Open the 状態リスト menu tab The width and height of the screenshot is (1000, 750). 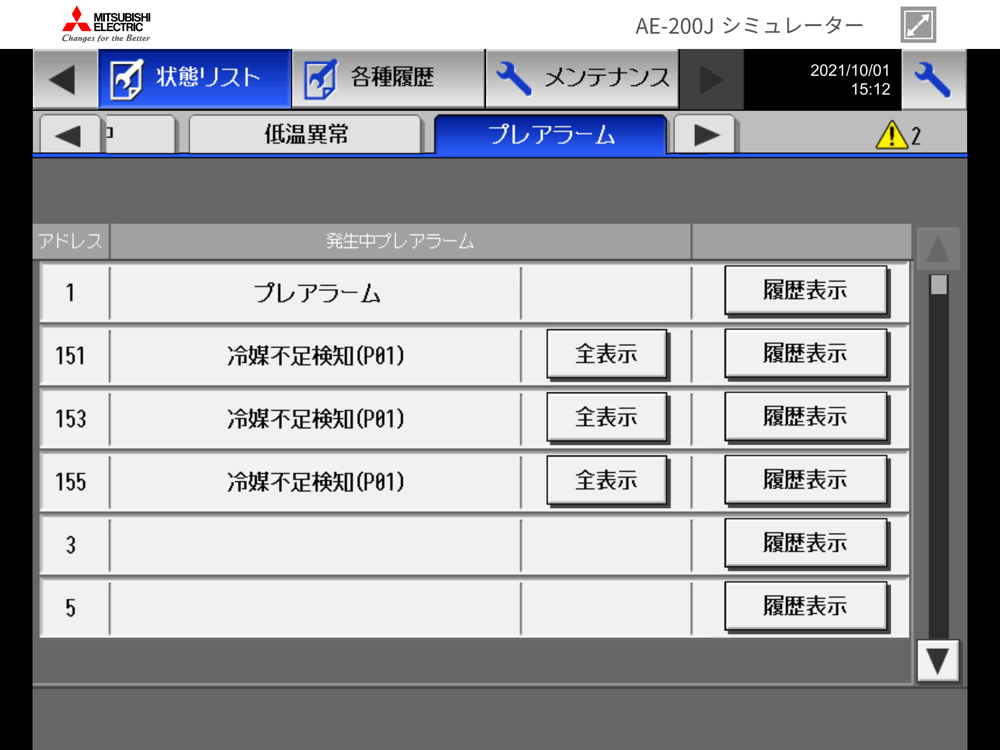[195, 79]
